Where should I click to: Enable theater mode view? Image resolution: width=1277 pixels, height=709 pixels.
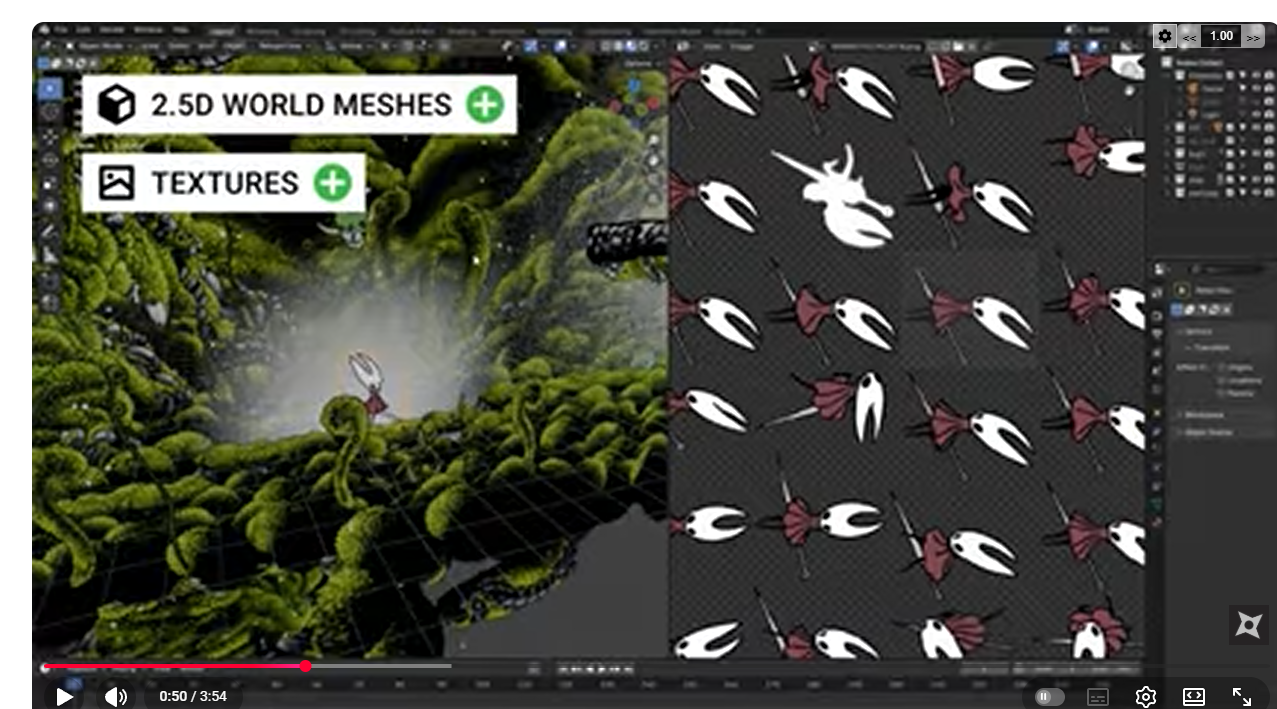coord(1194,696)
